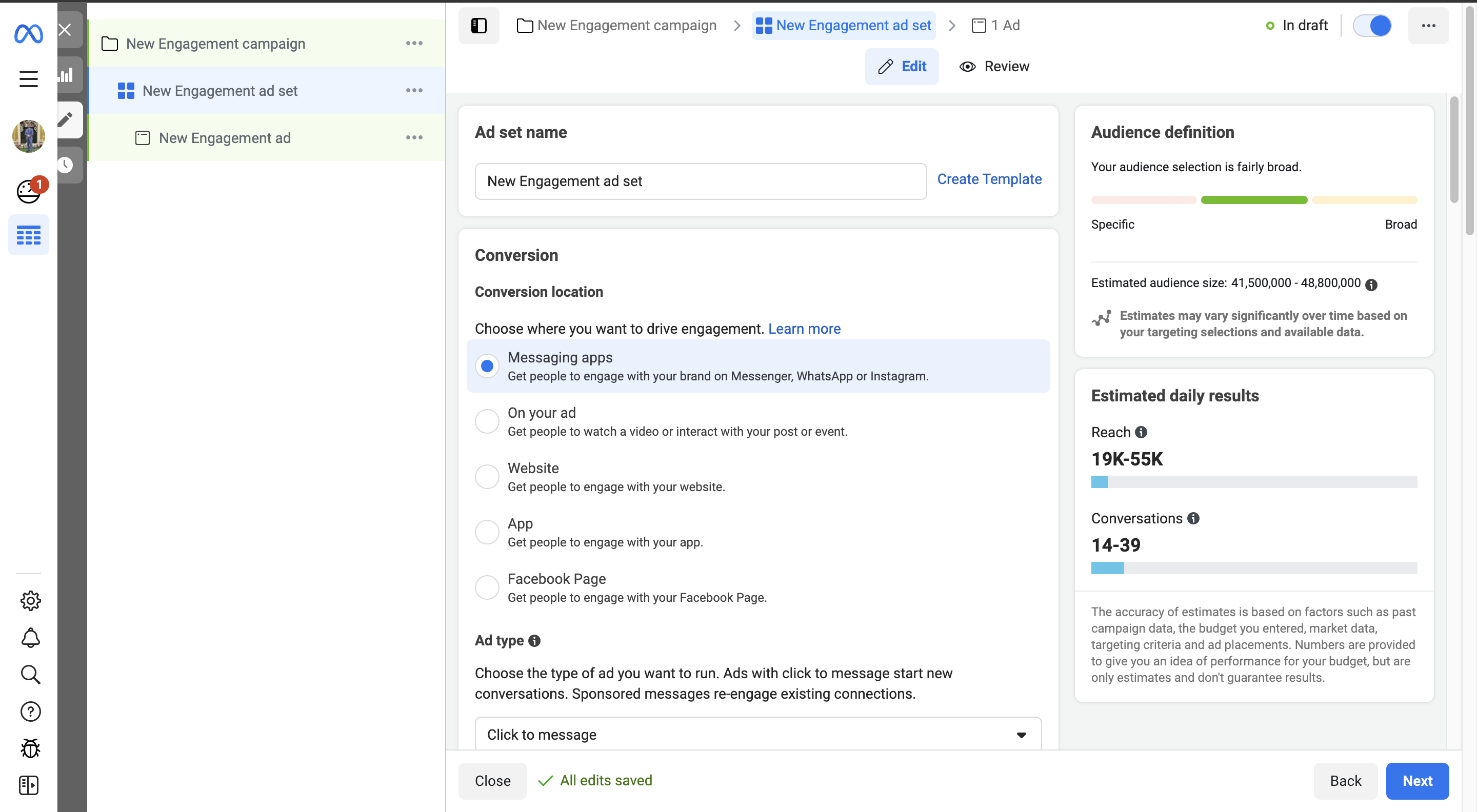
Task: Click the search magnifier icon
Action: pyautogui.click(x=30, y=675)
